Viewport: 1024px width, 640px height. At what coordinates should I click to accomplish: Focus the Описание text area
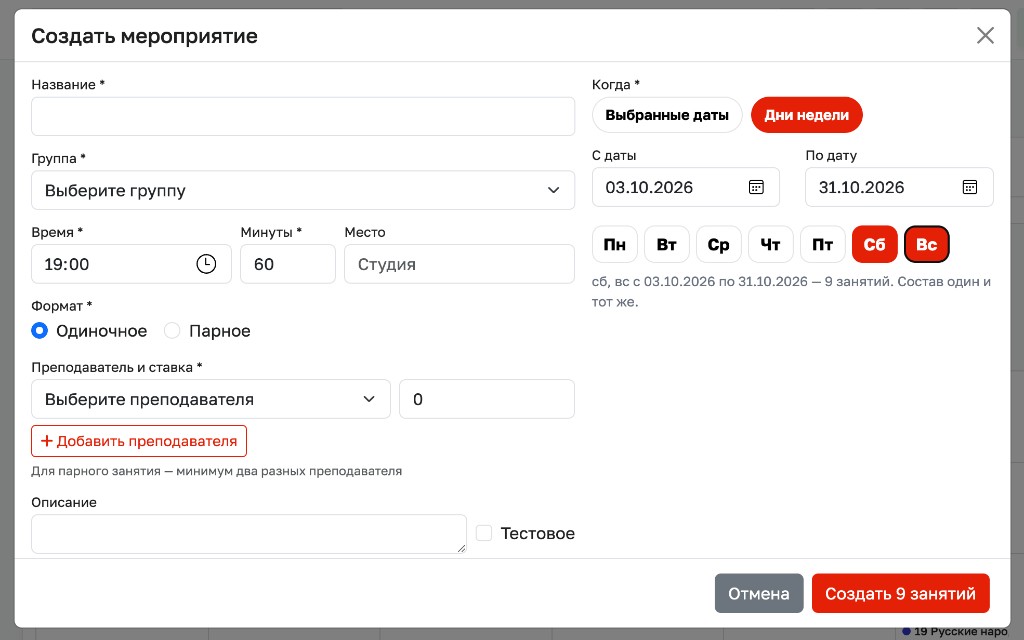point(249,534)
